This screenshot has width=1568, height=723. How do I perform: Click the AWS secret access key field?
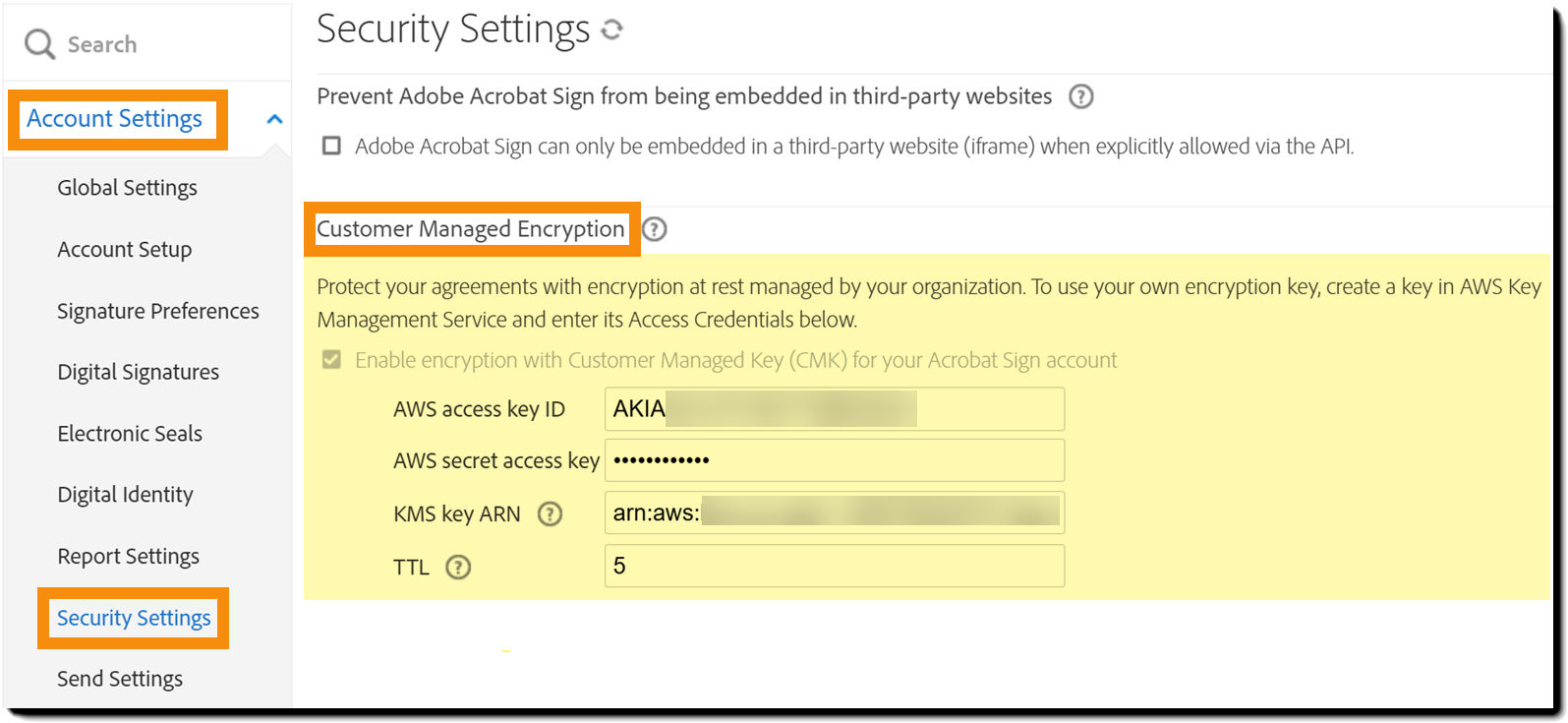pyautogui.click(x=835, y=460)
